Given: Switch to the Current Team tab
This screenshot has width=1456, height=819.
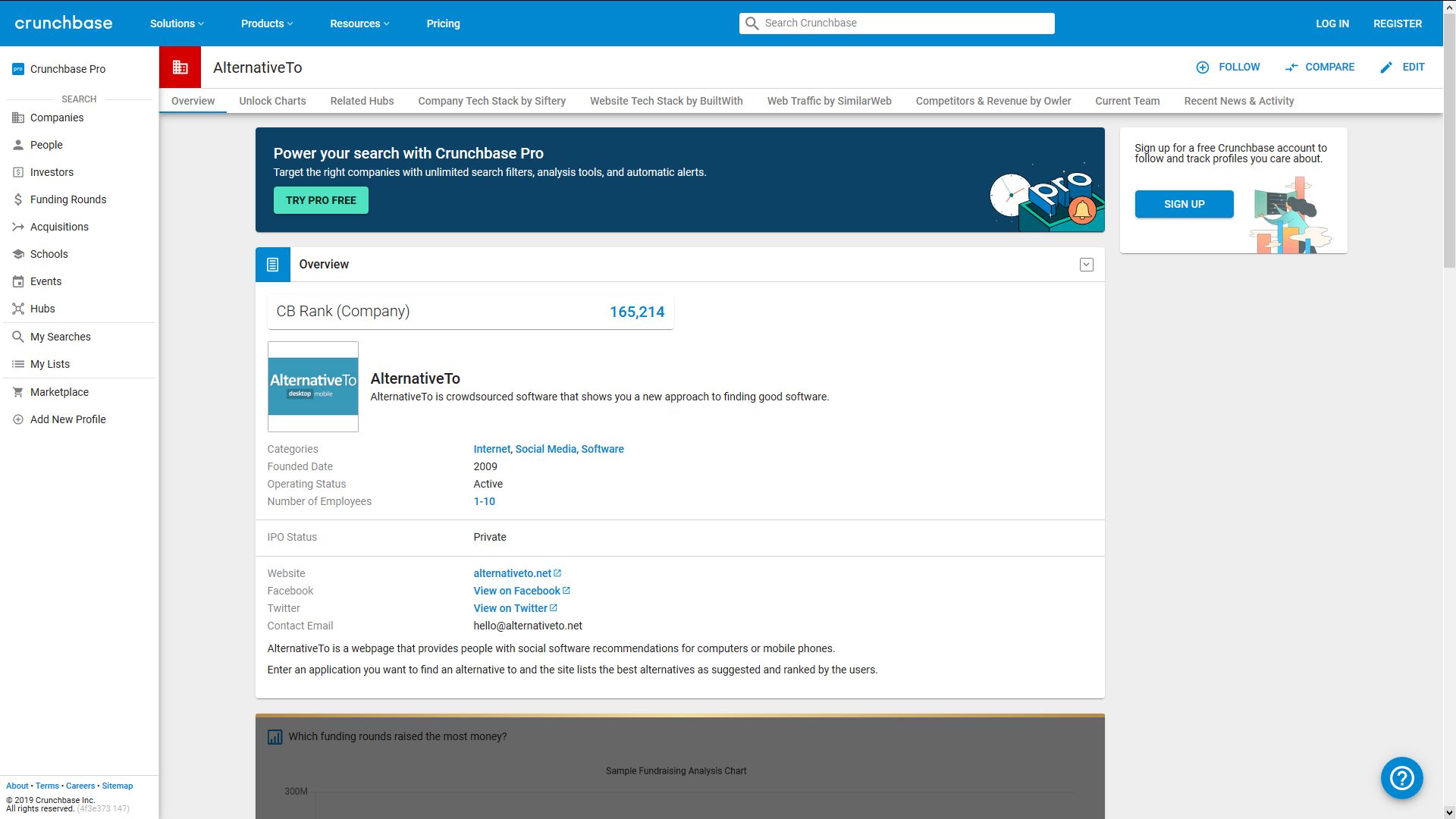Looking at the screenshot, I should click(x=1127, y=101).
